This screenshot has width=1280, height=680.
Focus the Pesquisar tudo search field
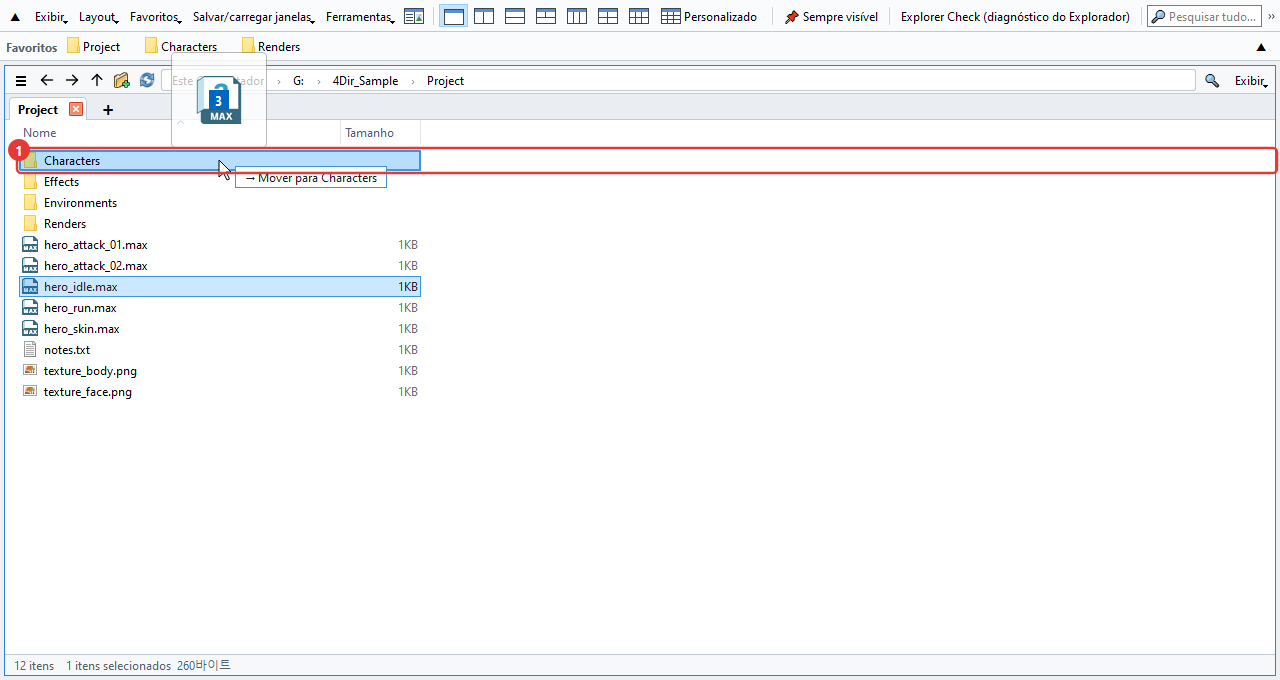point(1204,17)
